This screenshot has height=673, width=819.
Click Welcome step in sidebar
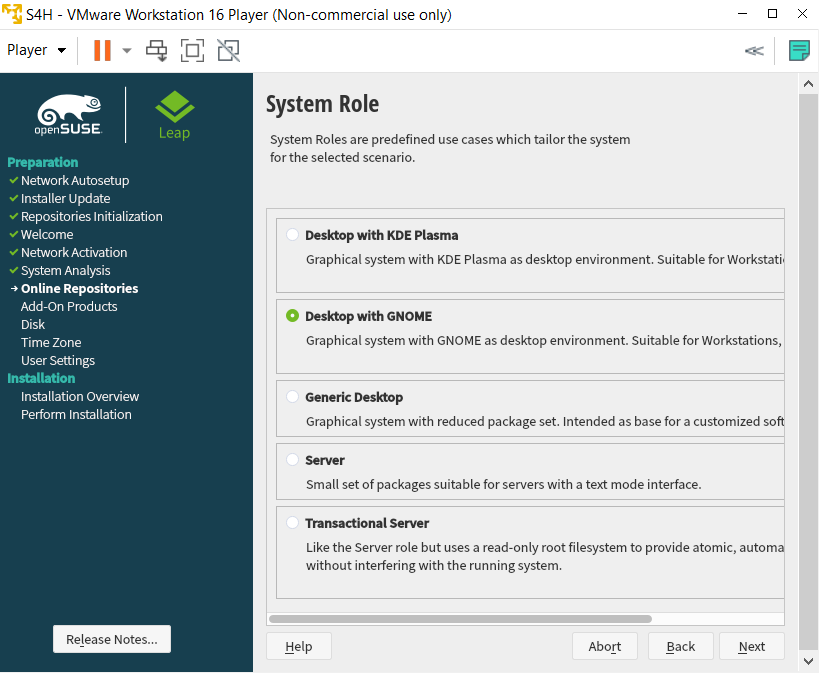(47, 235)
